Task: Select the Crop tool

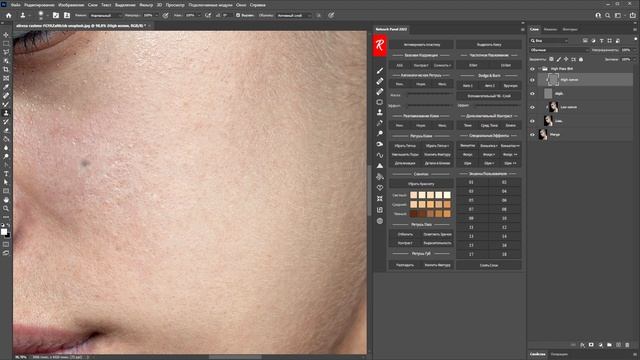Action: pos(6,69)
